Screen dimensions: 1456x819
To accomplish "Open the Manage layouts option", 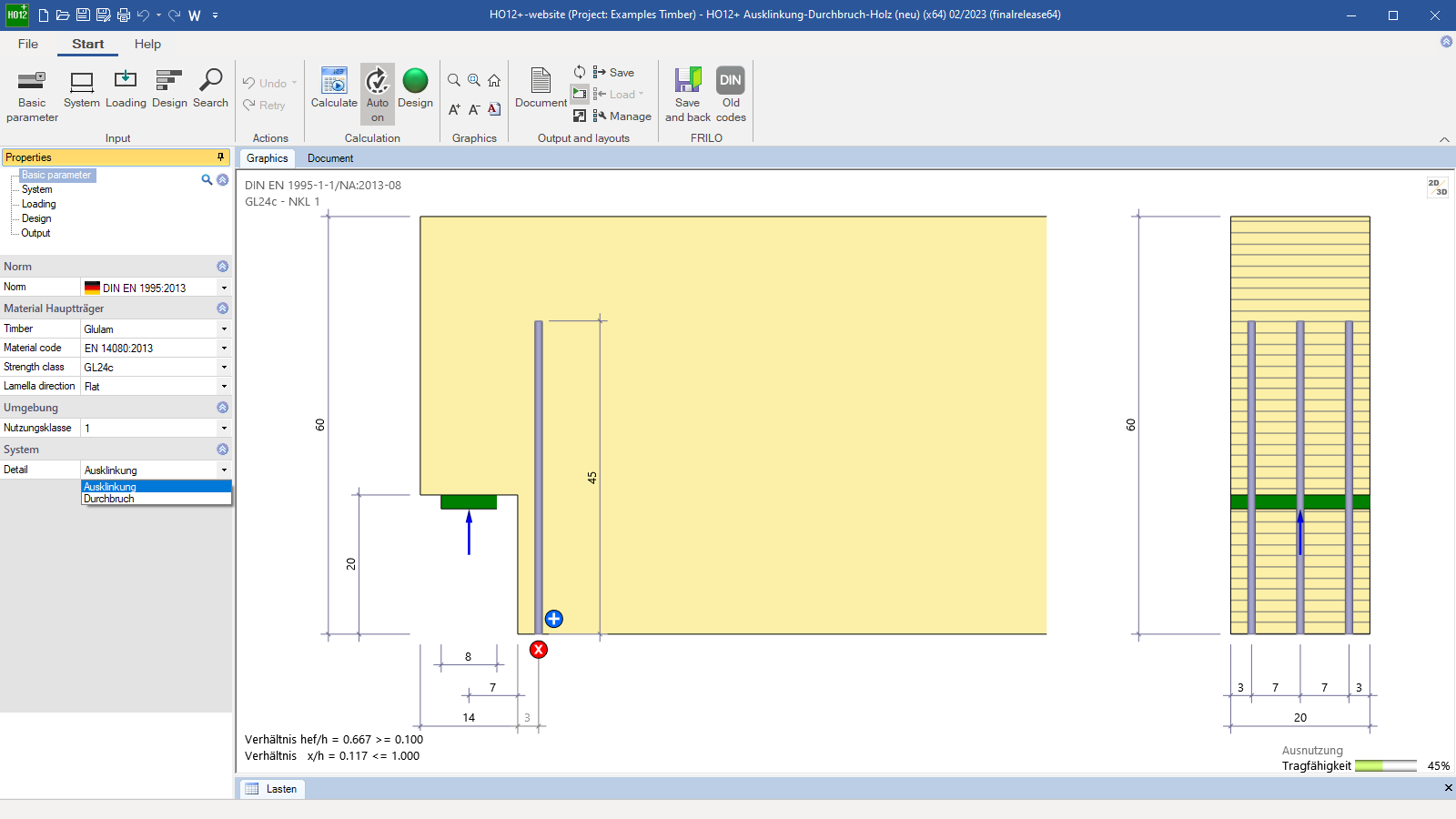I will (622, 116).
